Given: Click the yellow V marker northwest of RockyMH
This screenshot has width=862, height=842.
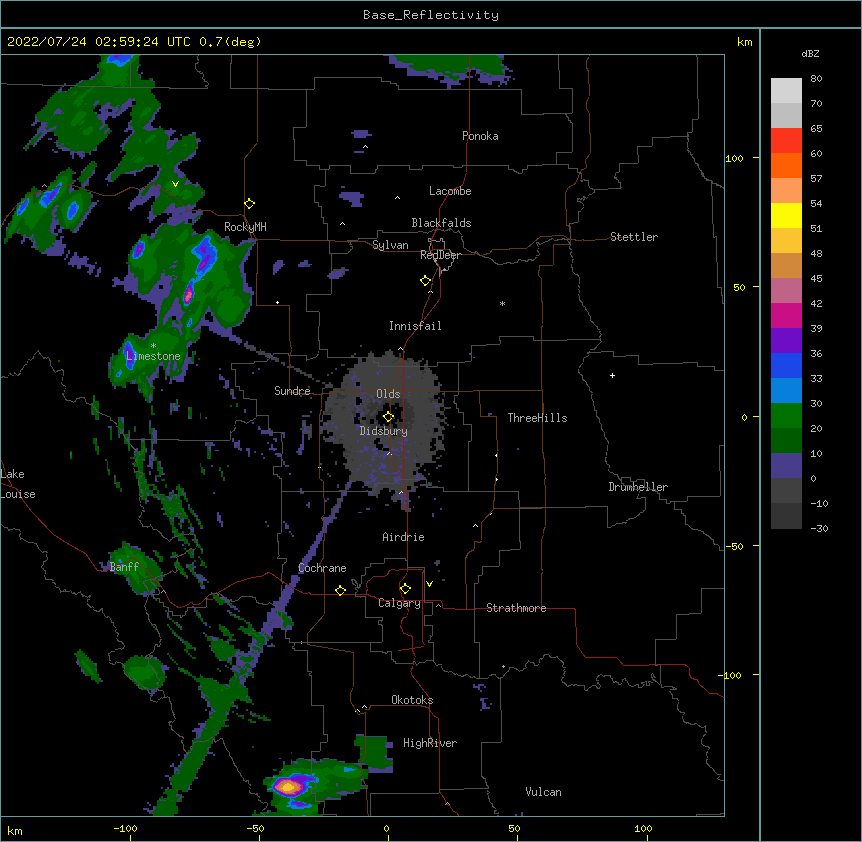Looking at the screenshot, I should (x=175, y=184).
